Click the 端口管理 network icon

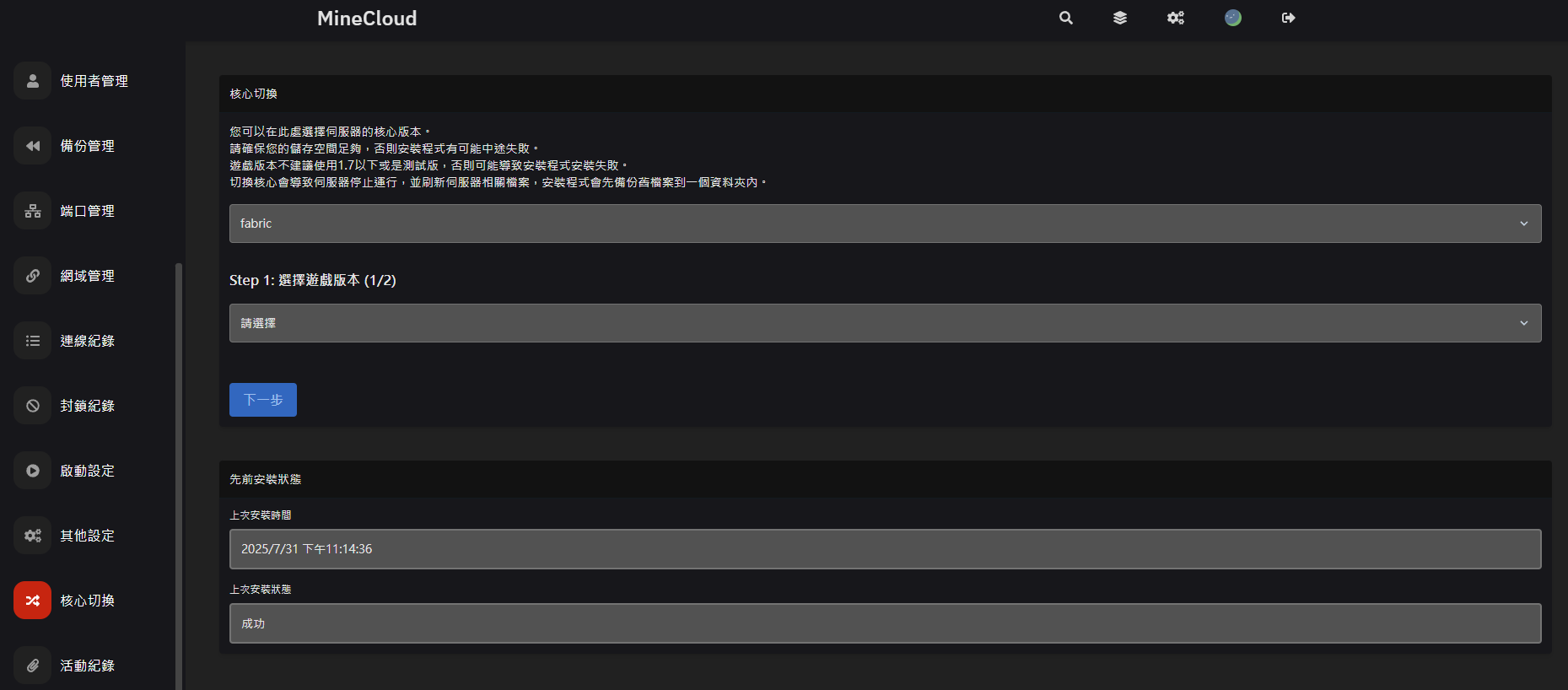(x=33, y=211)
